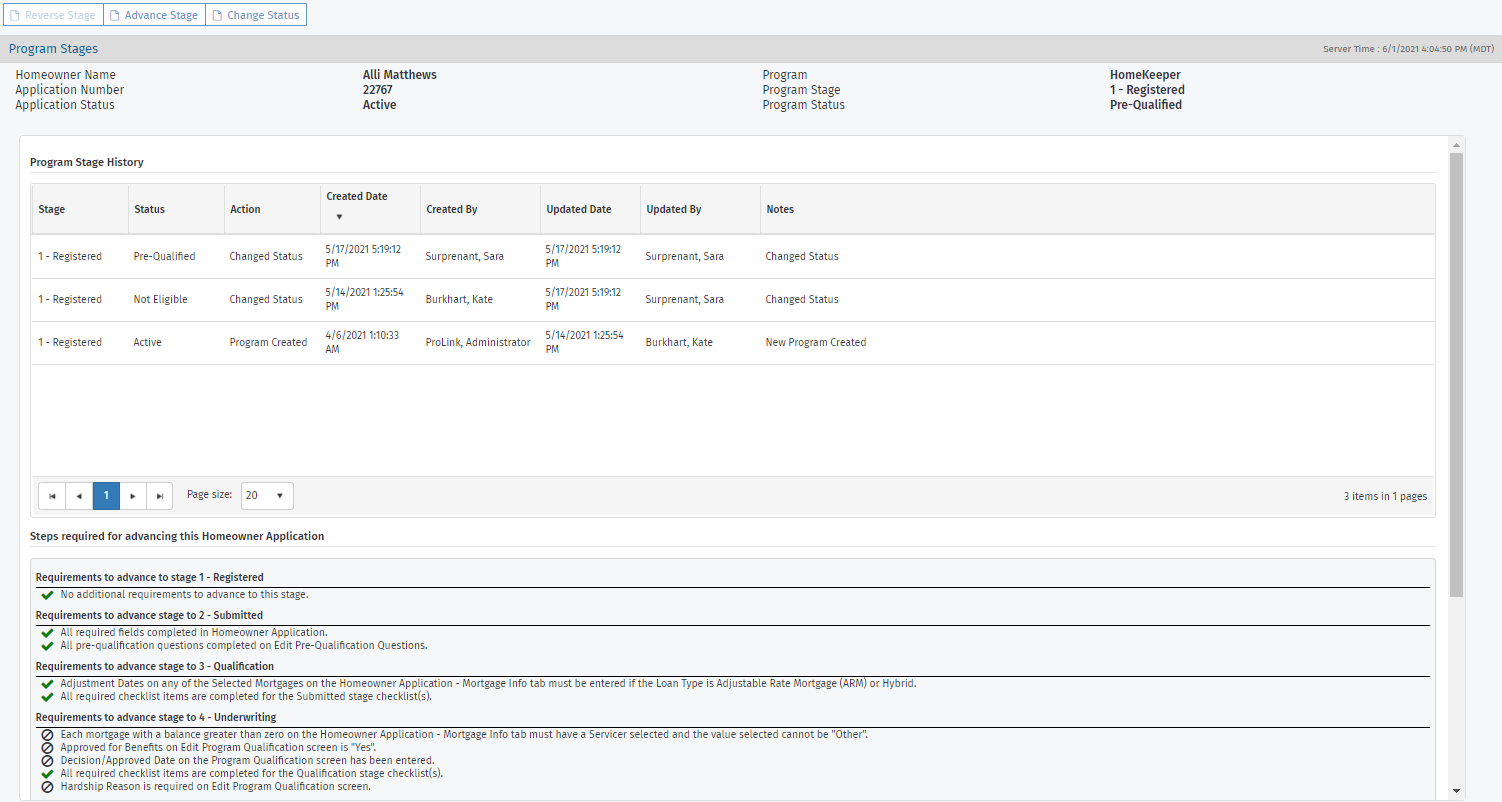Click the Change Status button

(x=256, y=15)
